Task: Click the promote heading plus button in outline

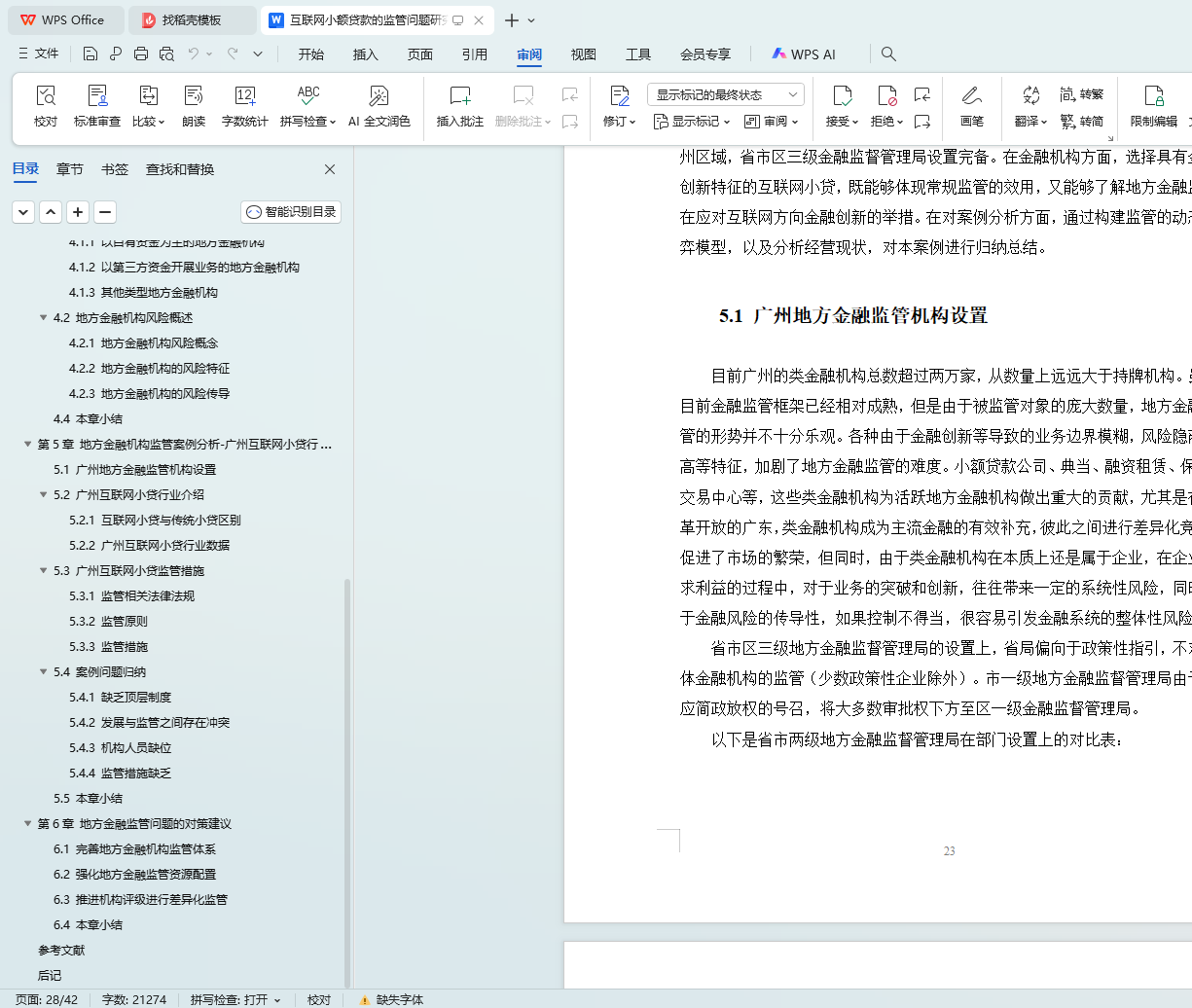Action: click(78, 211)
